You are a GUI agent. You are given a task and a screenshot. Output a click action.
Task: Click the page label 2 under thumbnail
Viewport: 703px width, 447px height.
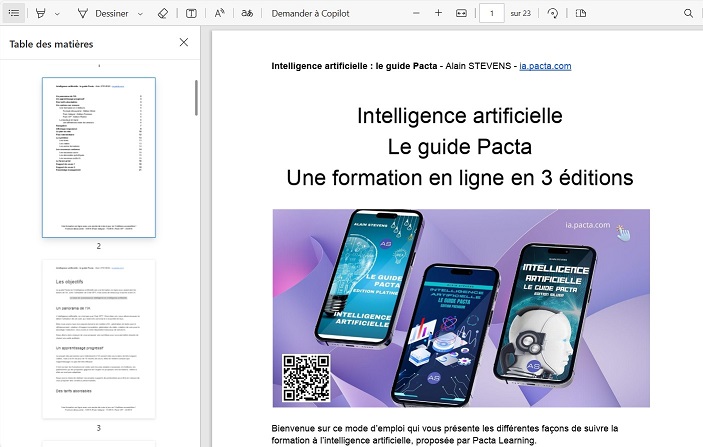(99, 246)
